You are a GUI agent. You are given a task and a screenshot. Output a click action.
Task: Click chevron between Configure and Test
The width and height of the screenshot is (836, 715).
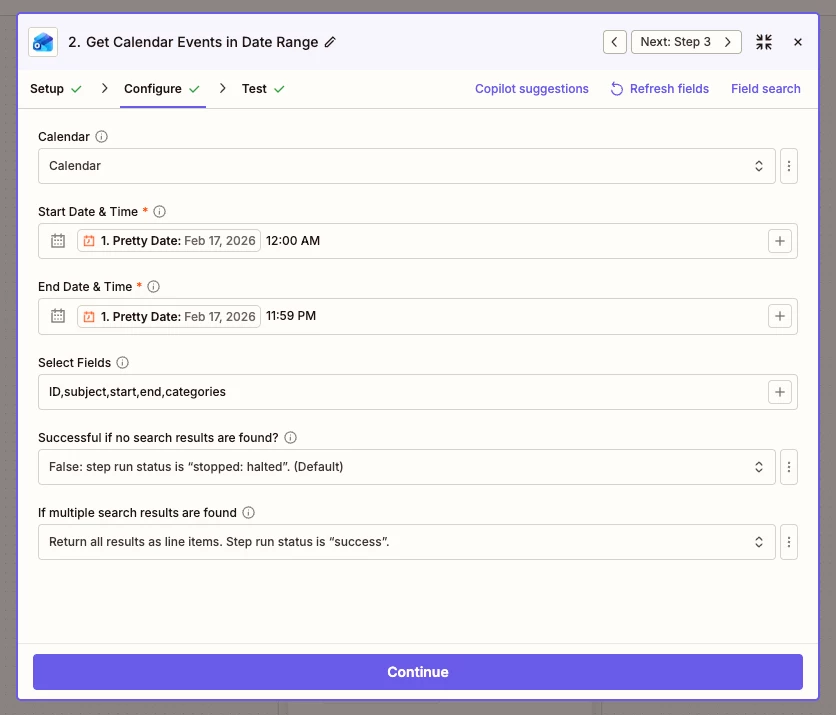point(223,89)
